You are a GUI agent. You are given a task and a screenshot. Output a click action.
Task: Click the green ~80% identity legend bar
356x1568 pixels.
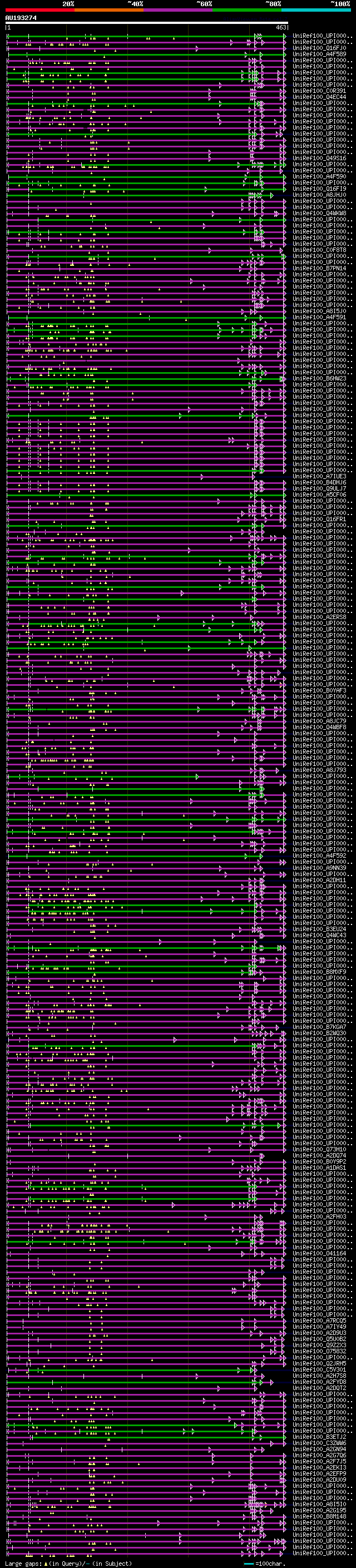[247, 10]
